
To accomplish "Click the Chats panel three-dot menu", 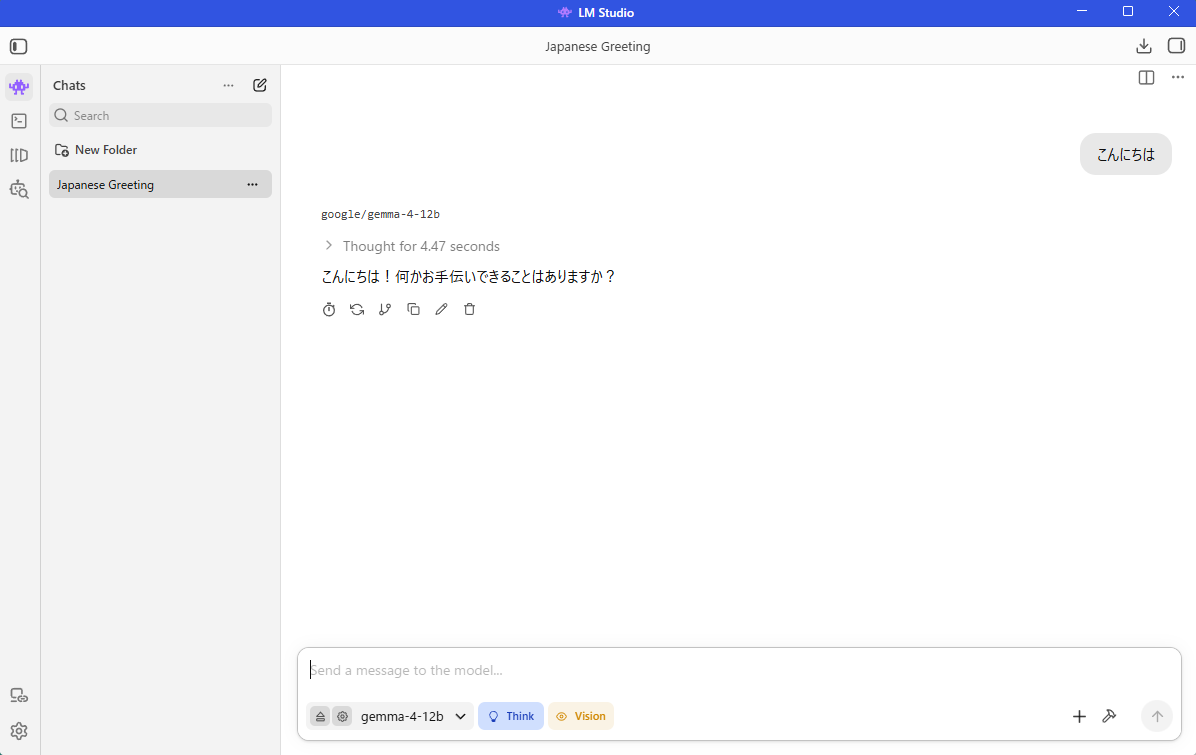I will pyautogui.click(x=228, y=85).
